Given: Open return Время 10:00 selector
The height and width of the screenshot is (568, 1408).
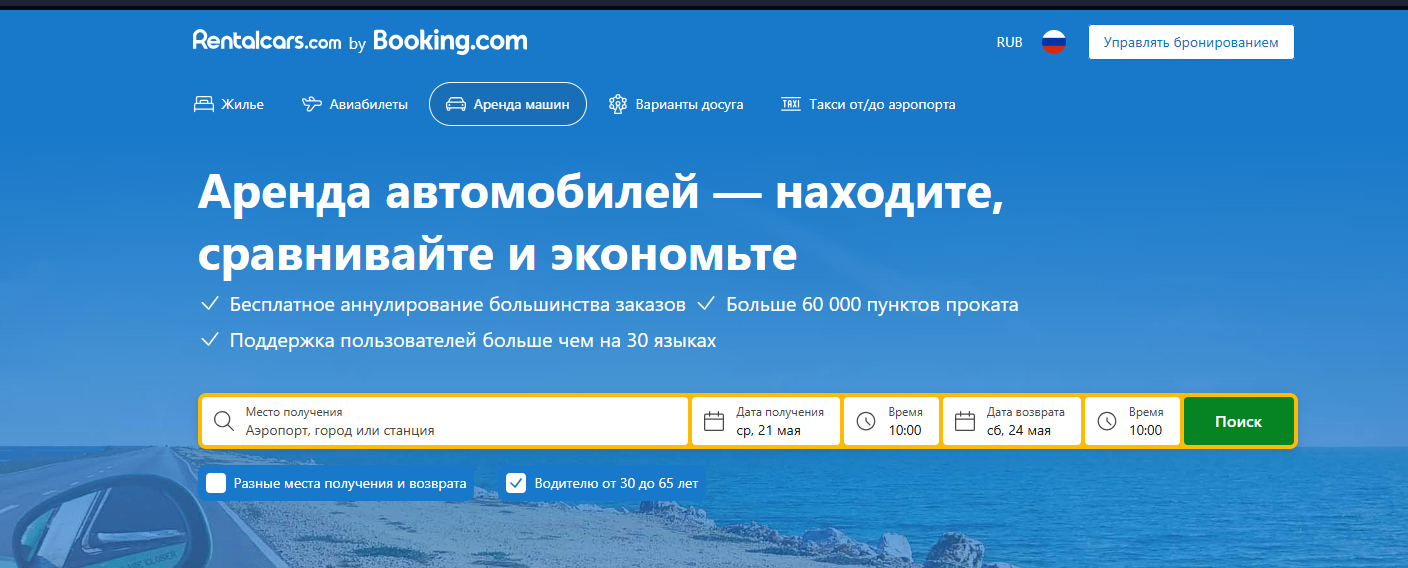Looking at the screenshot, I should pyautogui.click(x=1133, y=421).
